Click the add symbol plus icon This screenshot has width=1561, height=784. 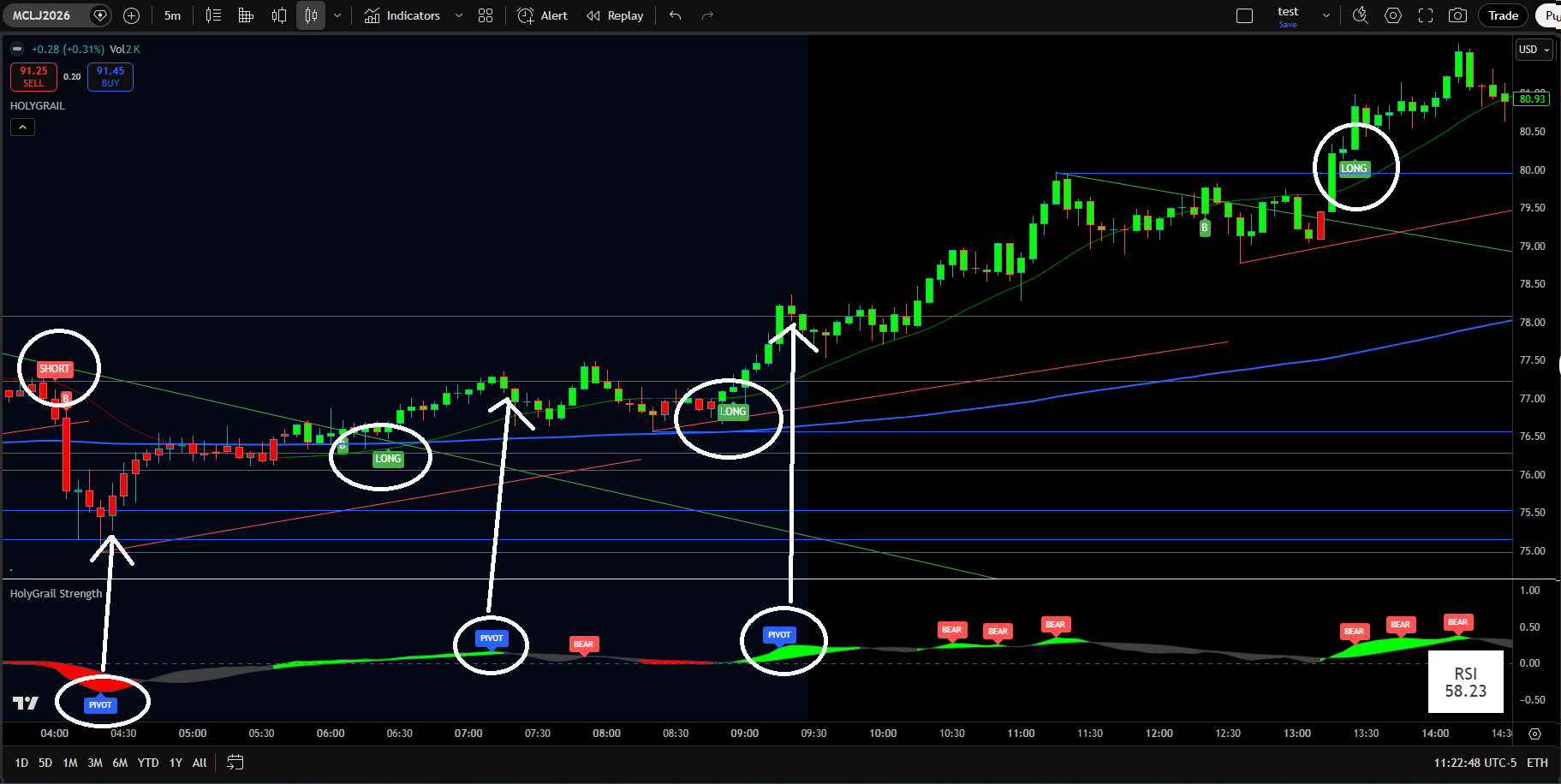point(131,15)
